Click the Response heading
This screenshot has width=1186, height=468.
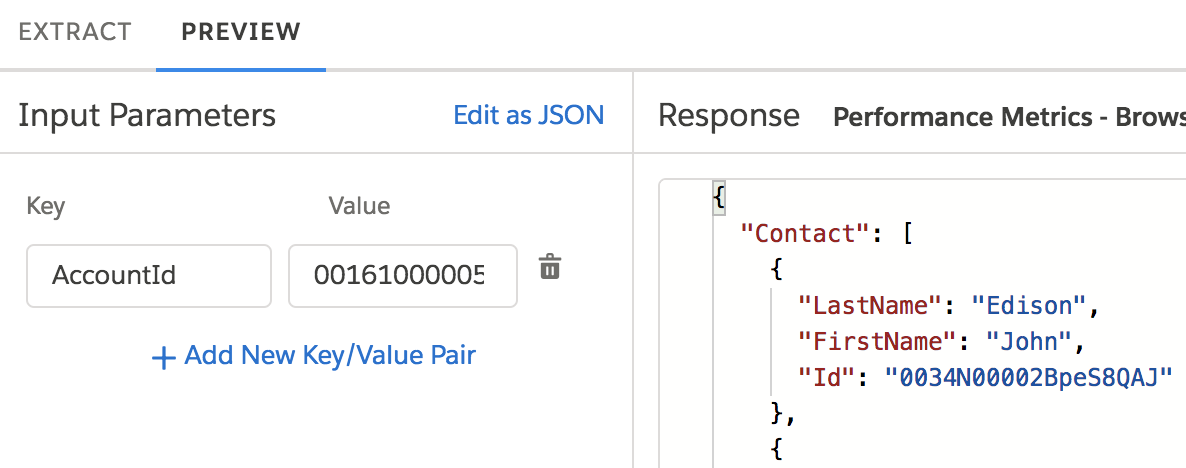[728, 116]
